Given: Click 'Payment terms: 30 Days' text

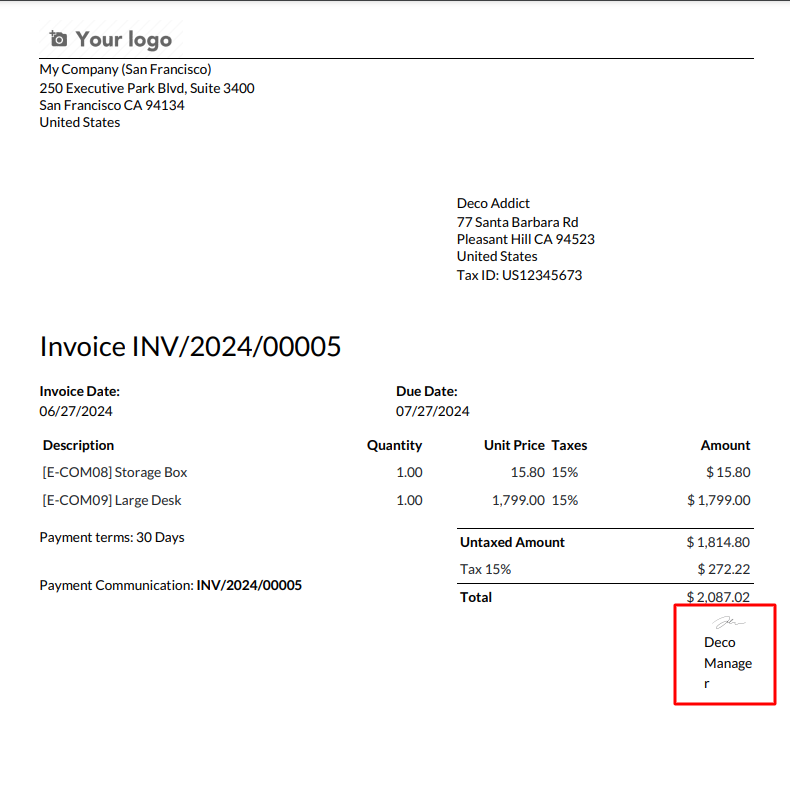Looking at the screenshot, I should [x=112, y=537].
